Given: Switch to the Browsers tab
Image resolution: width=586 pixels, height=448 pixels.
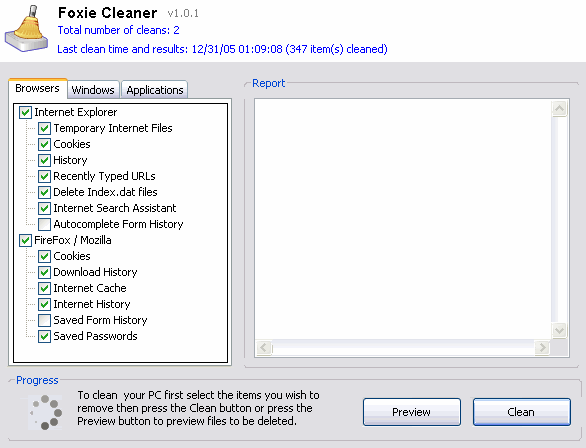Looking at the screenshot, I should [x=37, y=89].
